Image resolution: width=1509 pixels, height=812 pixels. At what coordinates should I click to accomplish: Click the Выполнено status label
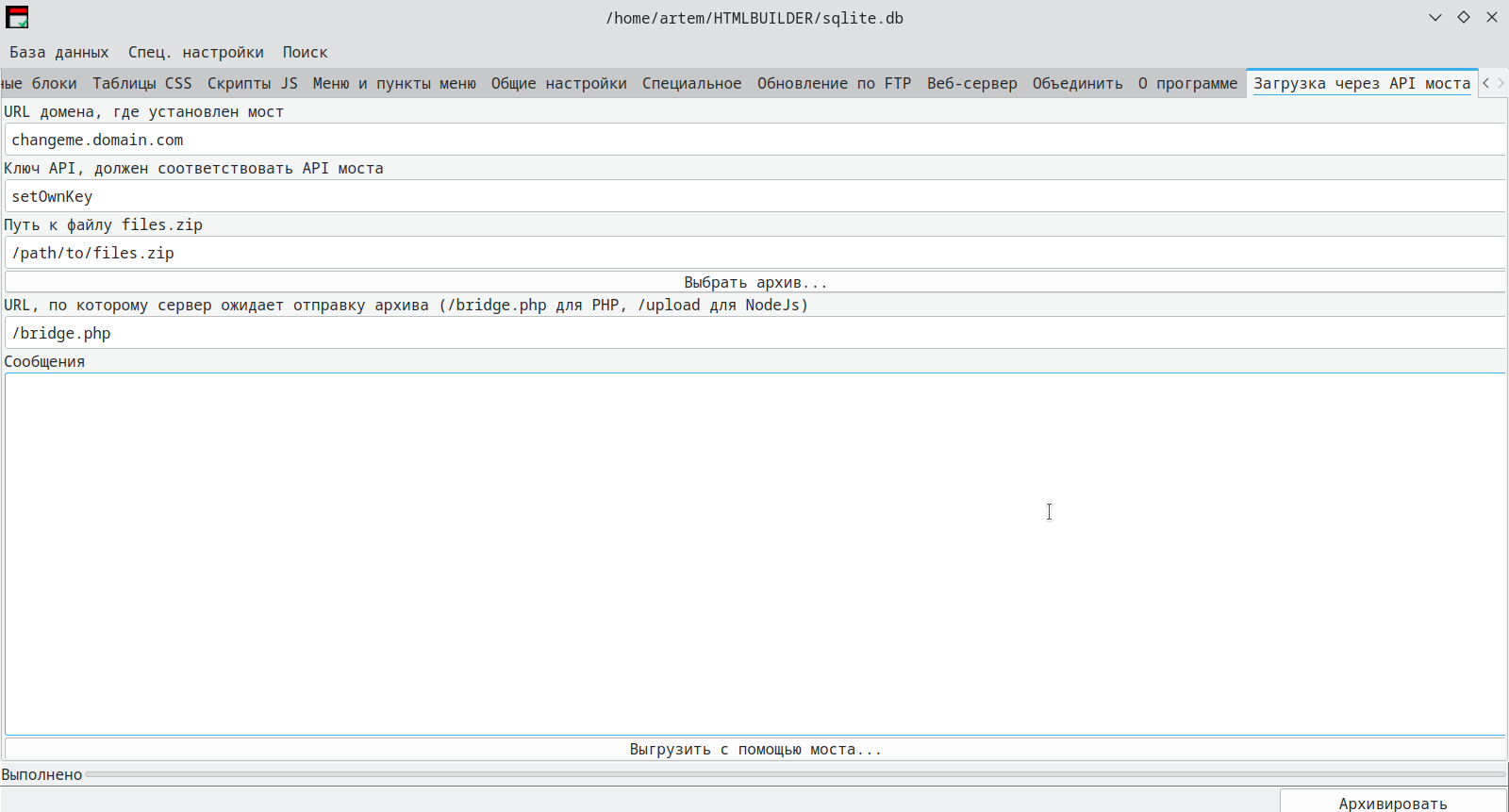point(41,774)
